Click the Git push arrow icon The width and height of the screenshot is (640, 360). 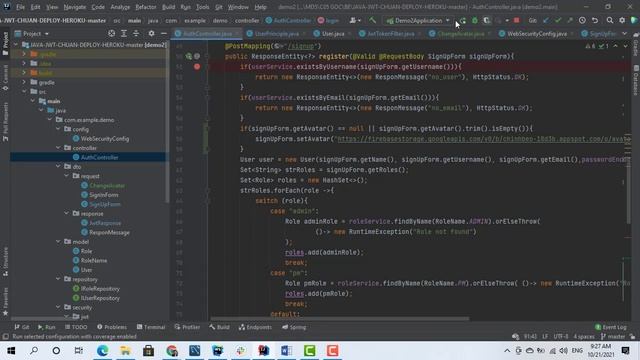click(x=570, y=20)
